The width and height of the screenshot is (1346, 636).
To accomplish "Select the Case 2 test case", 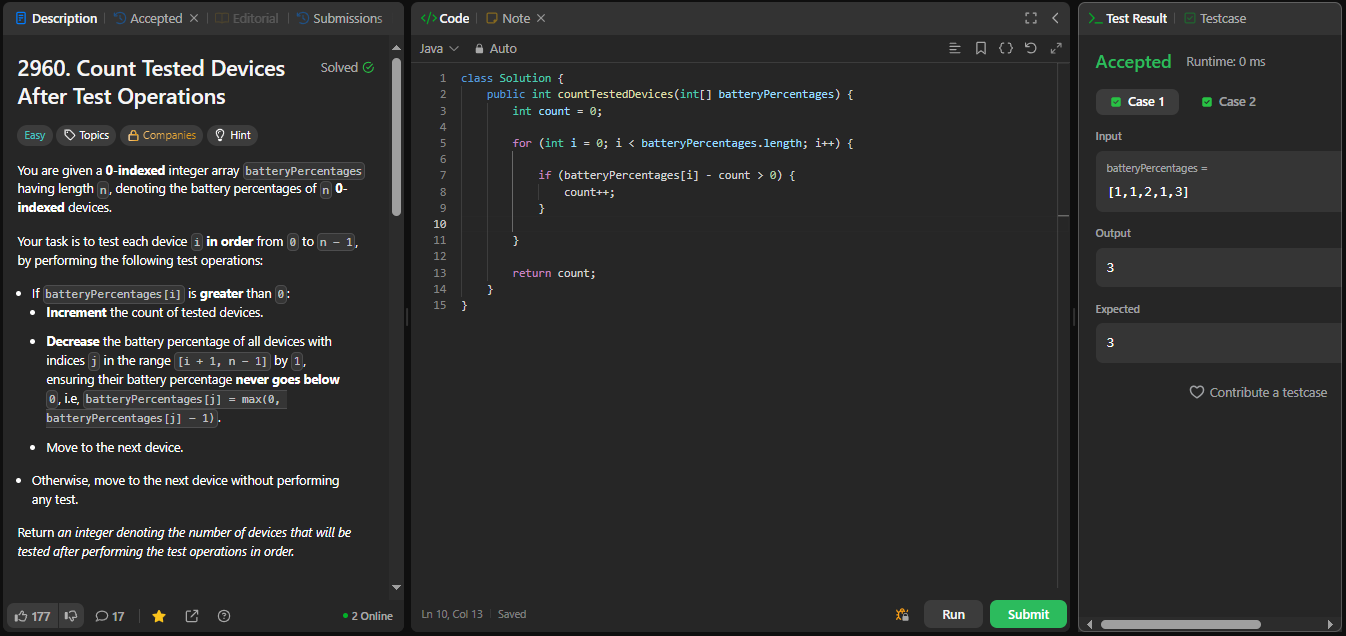I will pyautogui.click(x=1228, y=102).
